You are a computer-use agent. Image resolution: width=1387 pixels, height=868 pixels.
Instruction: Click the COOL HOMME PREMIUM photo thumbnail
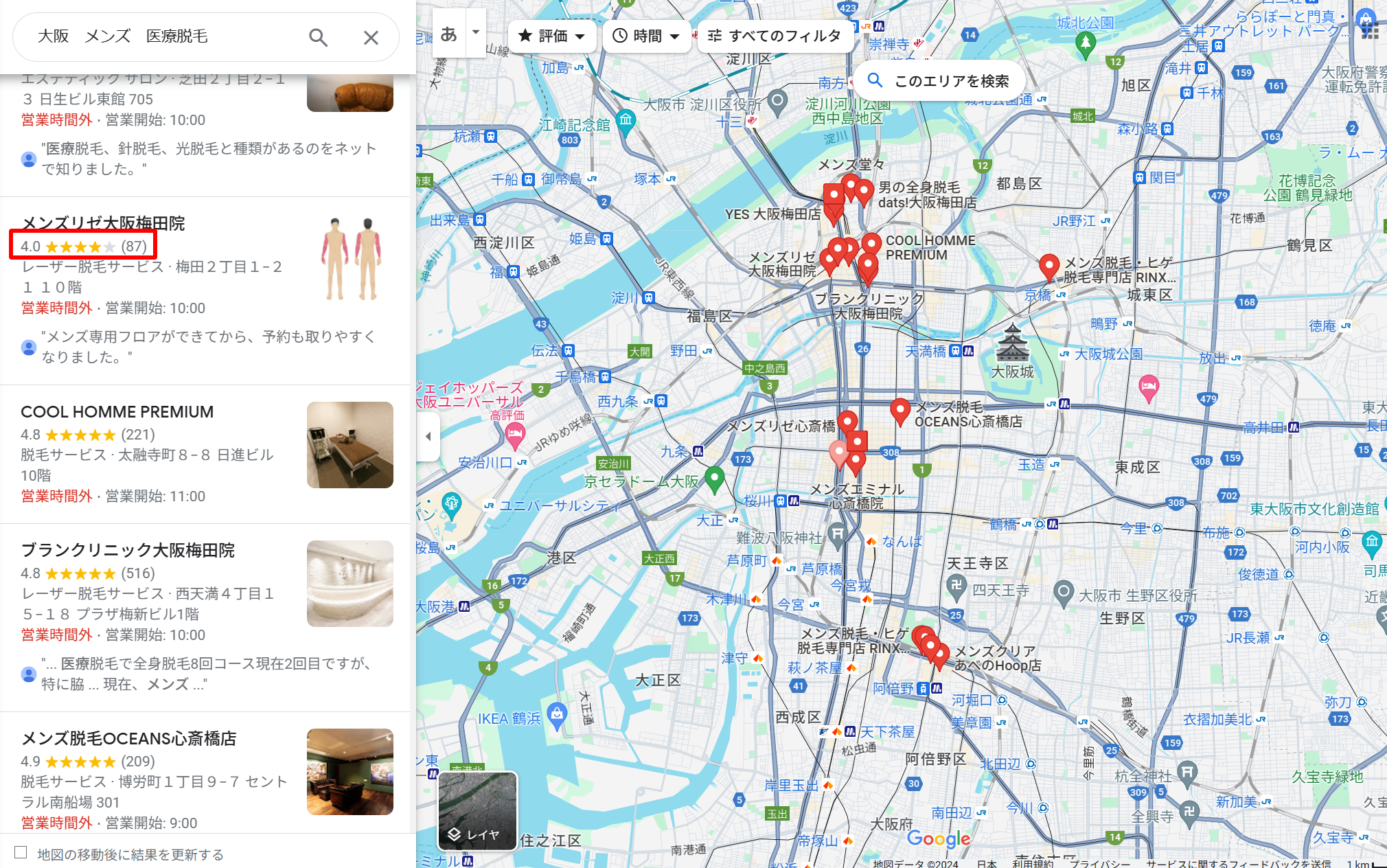tap(350, 445)
